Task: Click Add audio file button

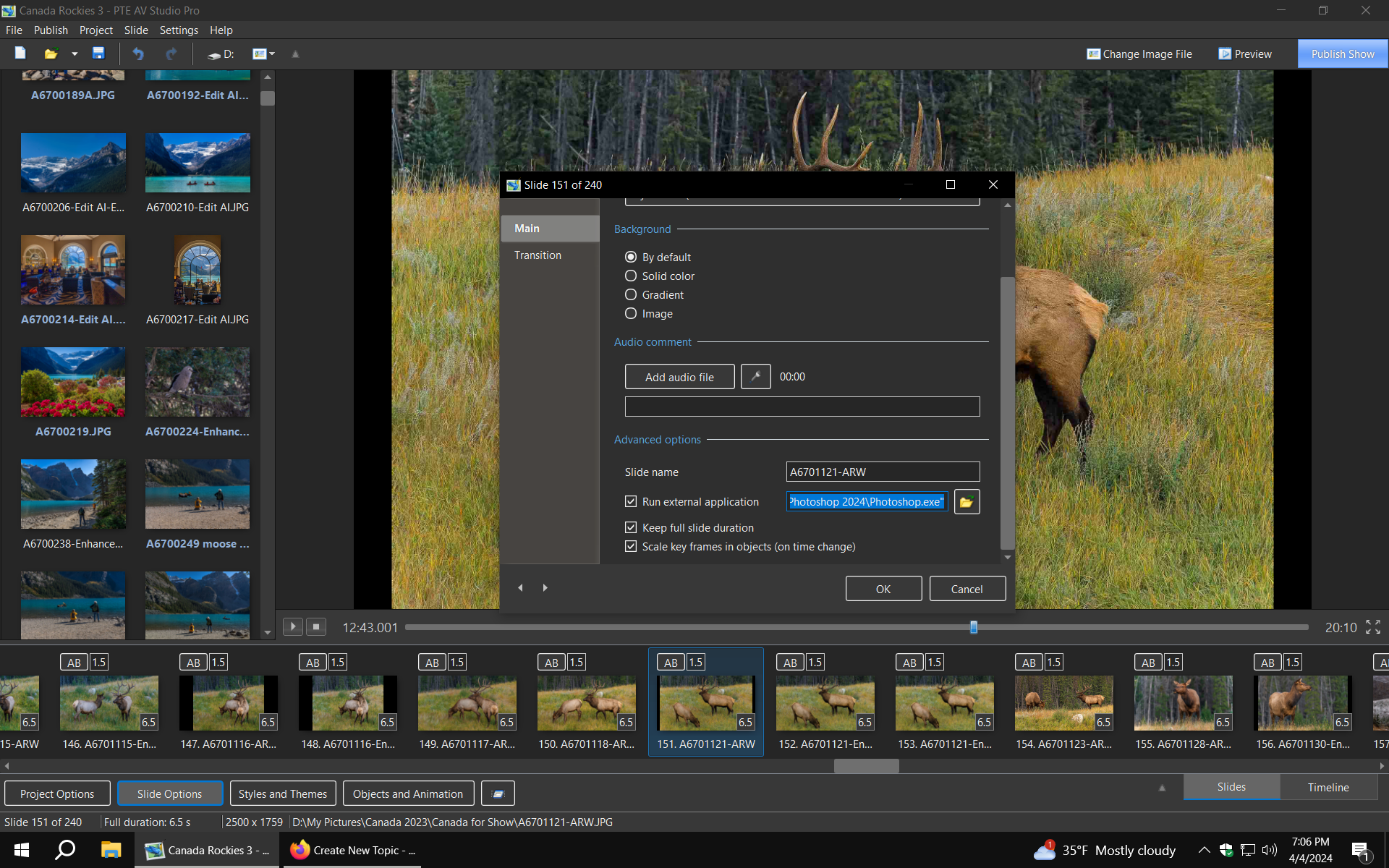Action: 679,377
